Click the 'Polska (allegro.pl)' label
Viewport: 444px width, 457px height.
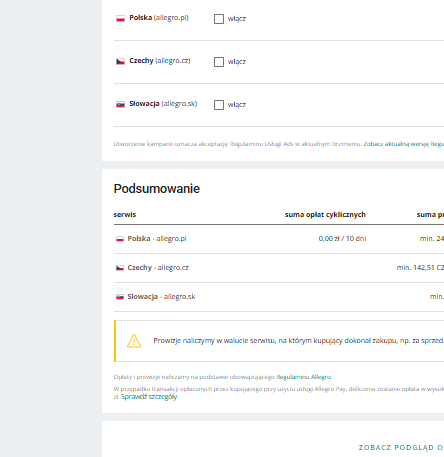click(159, 18)
